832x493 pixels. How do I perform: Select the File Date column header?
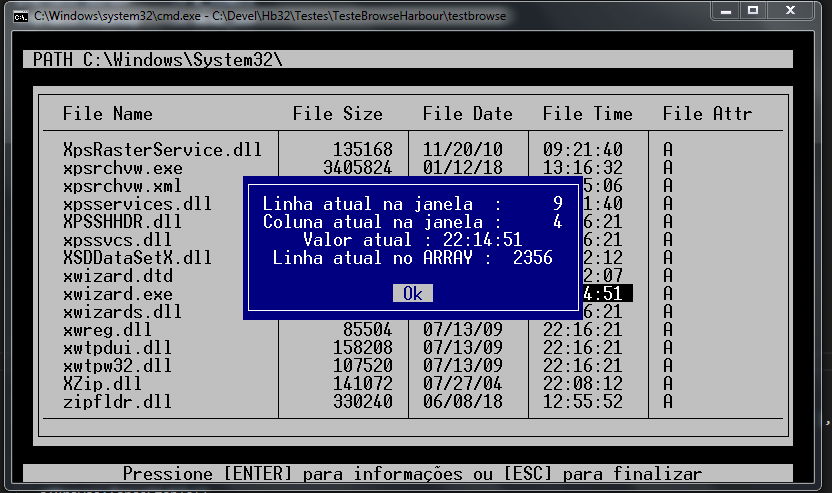[467, 114]
